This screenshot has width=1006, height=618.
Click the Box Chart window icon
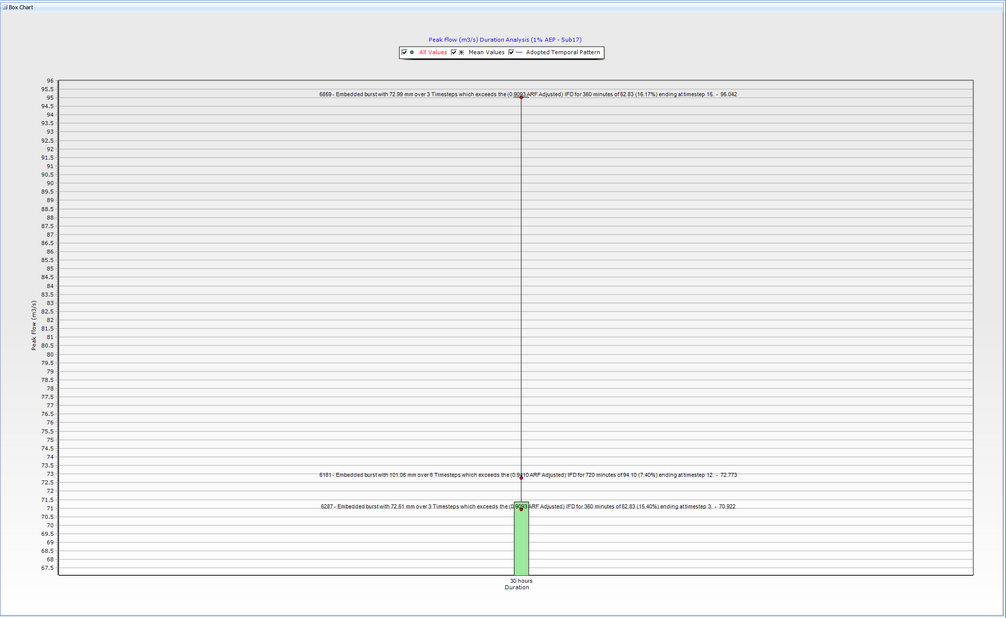4,5
